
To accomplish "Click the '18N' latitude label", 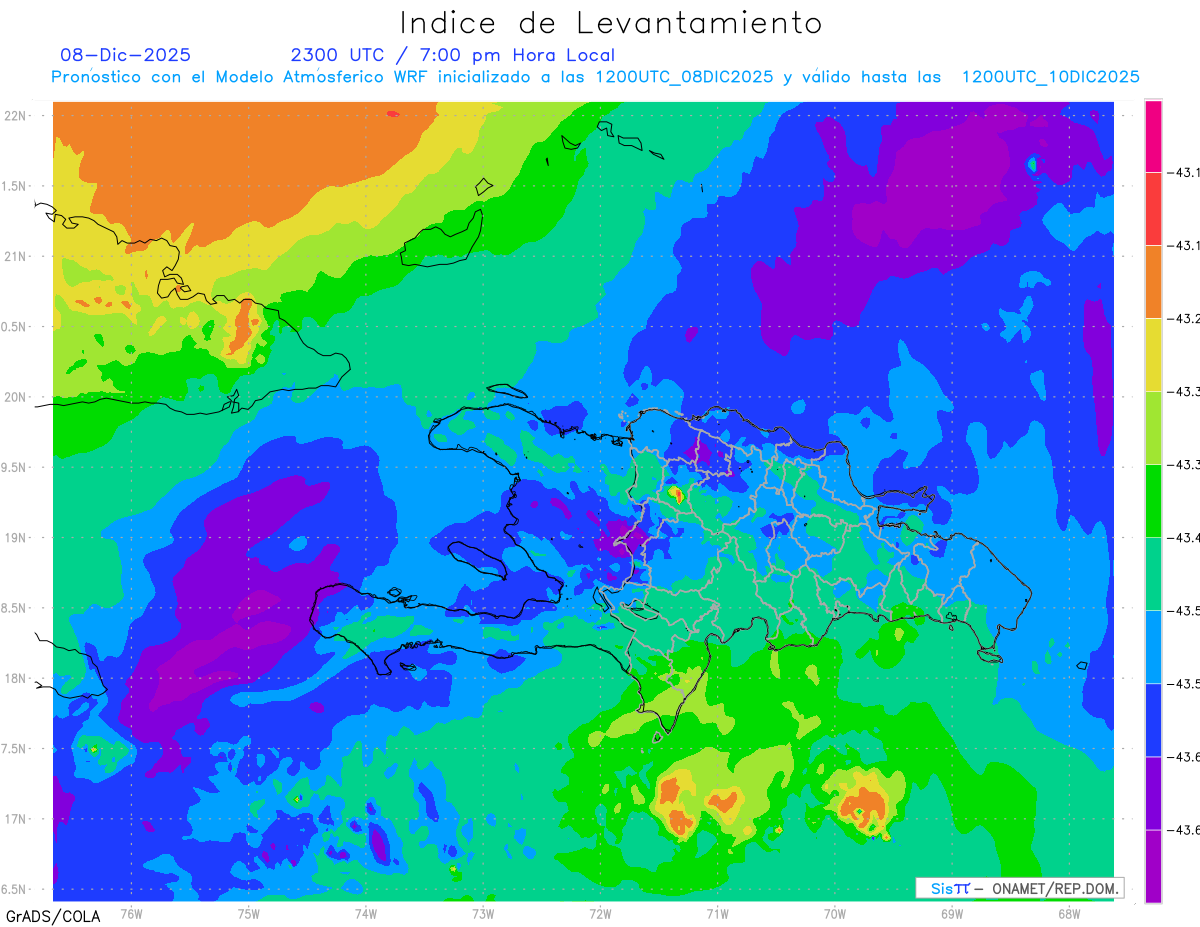I will tap(17, 679).
